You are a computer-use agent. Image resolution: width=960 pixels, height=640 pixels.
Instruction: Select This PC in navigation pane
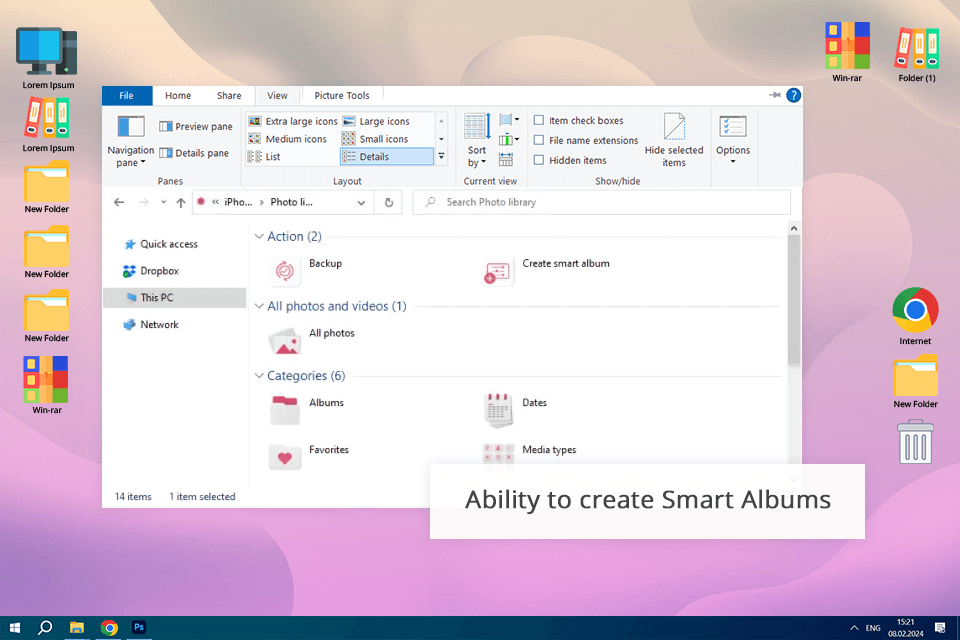pyautogui.click(x=174, y=298)
